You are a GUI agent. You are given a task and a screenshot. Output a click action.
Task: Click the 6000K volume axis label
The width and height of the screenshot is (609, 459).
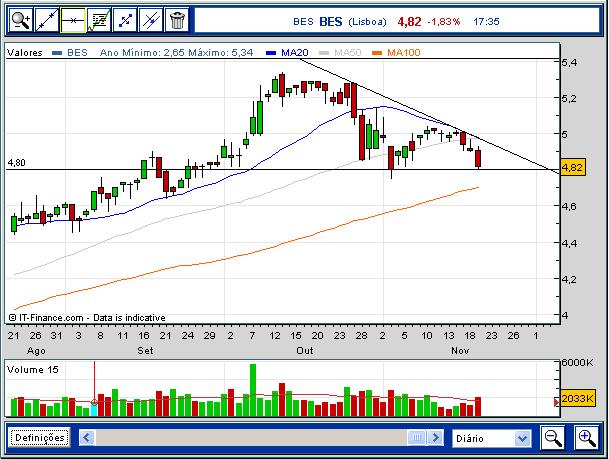click(577, 363)
